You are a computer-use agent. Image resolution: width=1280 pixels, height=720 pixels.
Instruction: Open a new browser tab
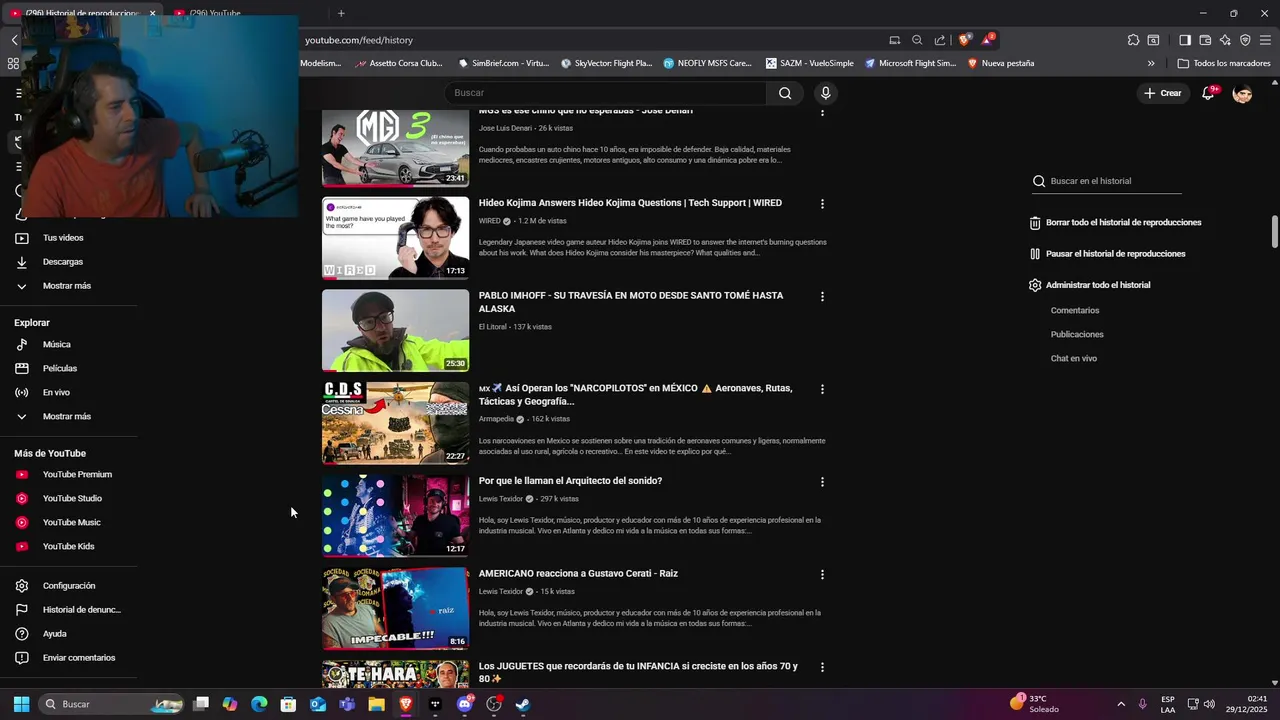click(341, 13)
